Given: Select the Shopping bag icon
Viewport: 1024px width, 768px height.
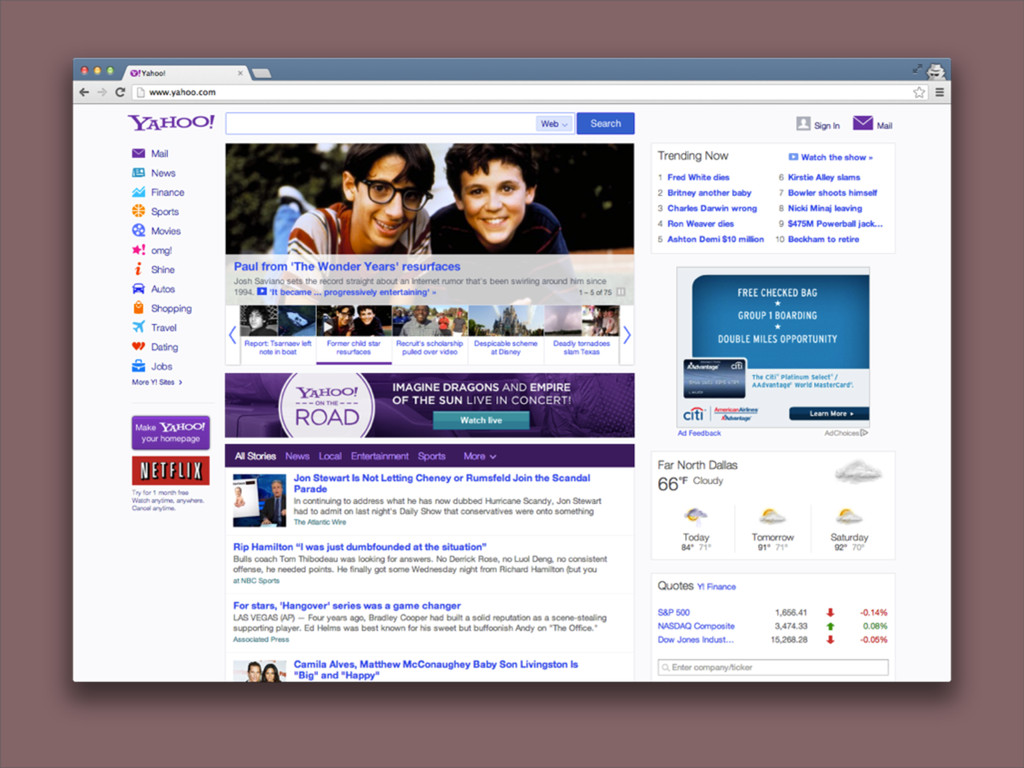Looking at the screenshot, I should pyautogui.click(x=138, y=308).
